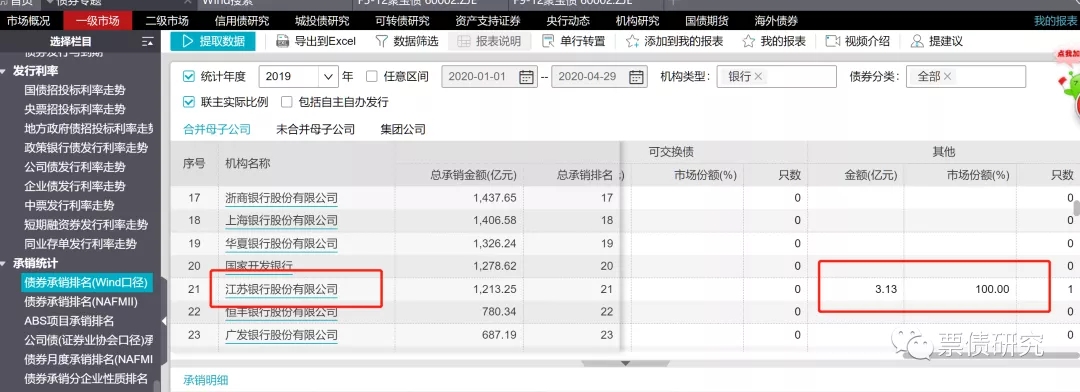
Task: Uncheck the 统计年度 checkbox
Action: tap(189, 76)
